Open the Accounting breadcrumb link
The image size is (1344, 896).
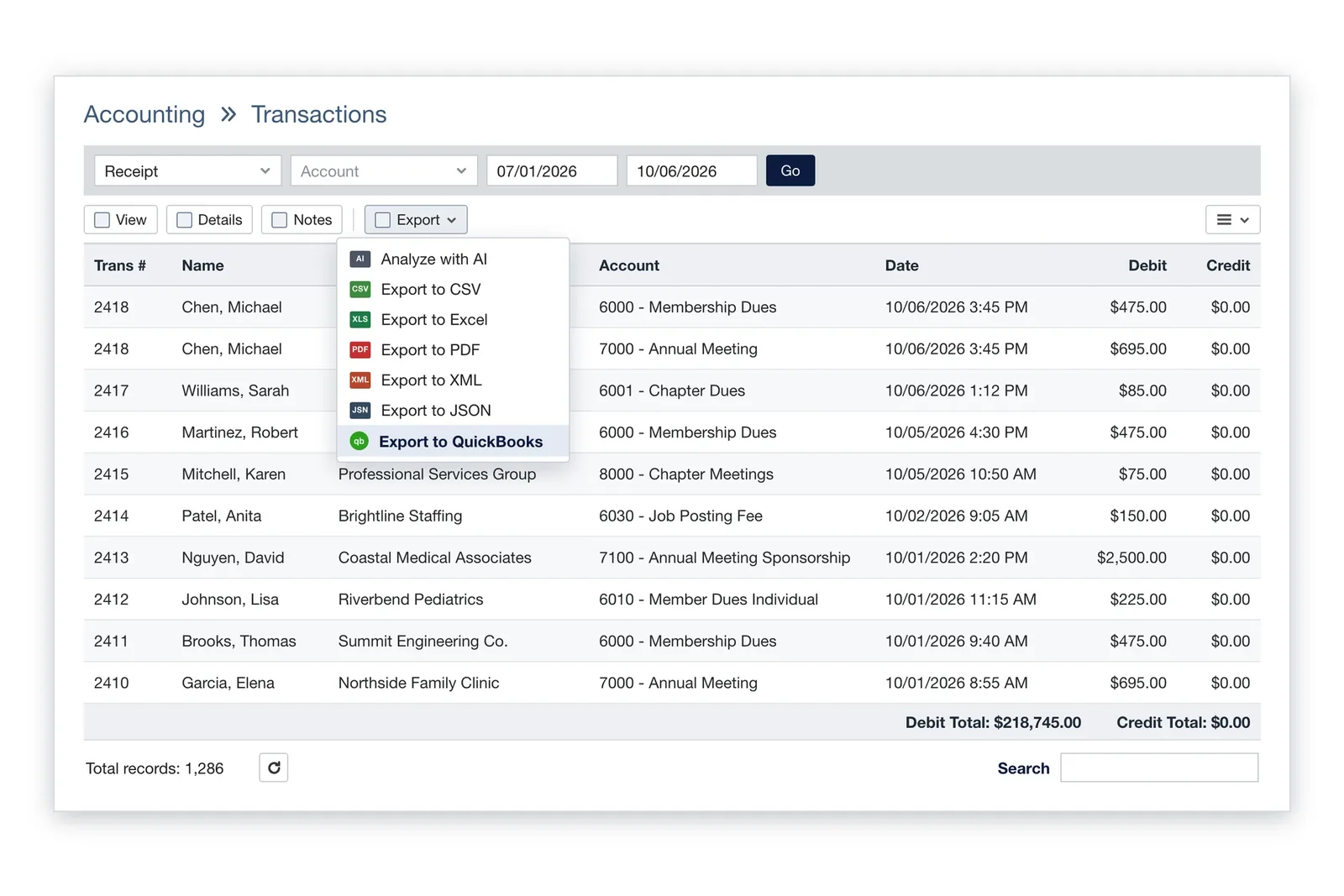[x=144, y=114]
